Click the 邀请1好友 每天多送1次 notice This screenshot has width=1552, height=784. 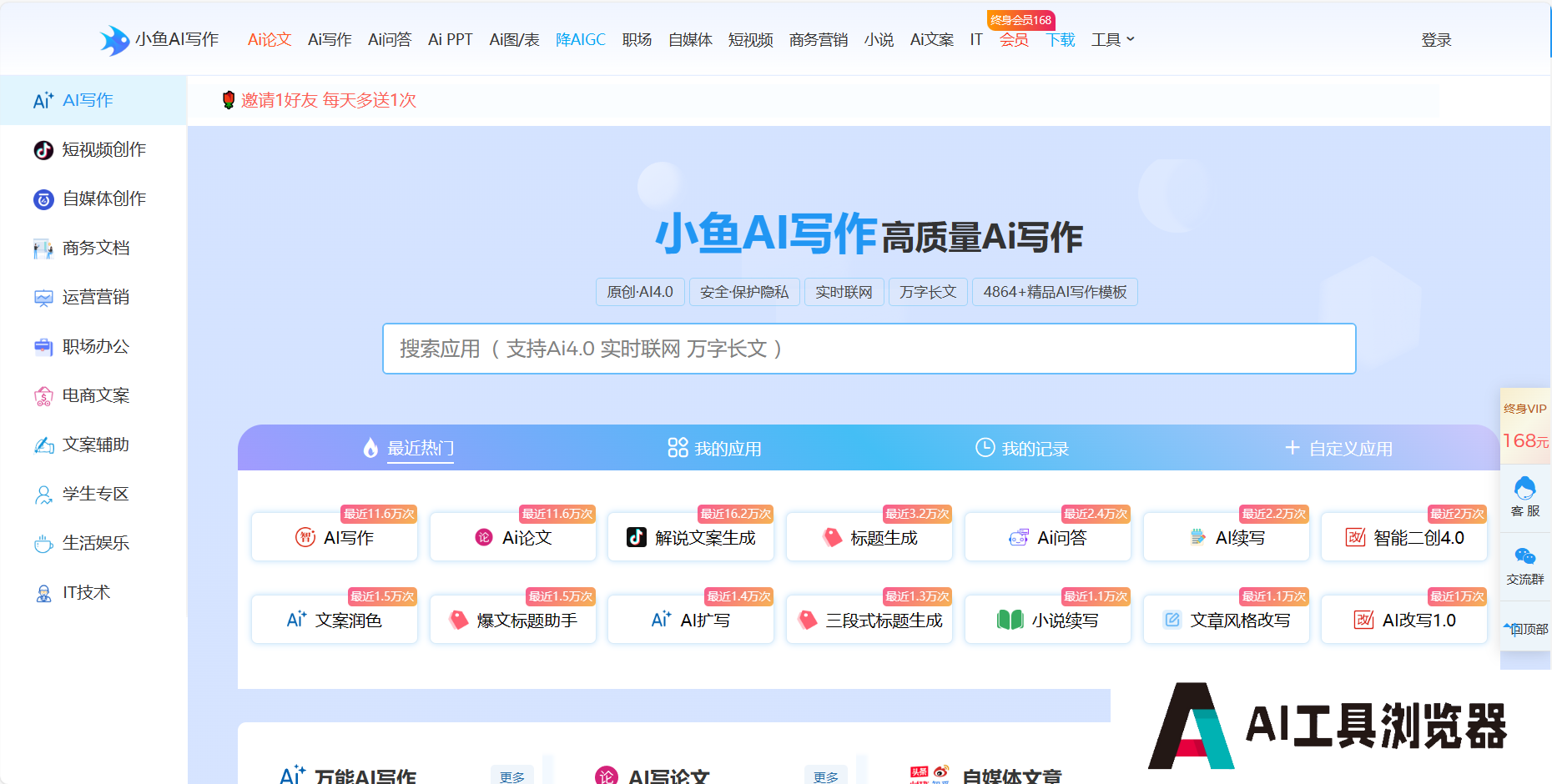(x=328, y=100)
